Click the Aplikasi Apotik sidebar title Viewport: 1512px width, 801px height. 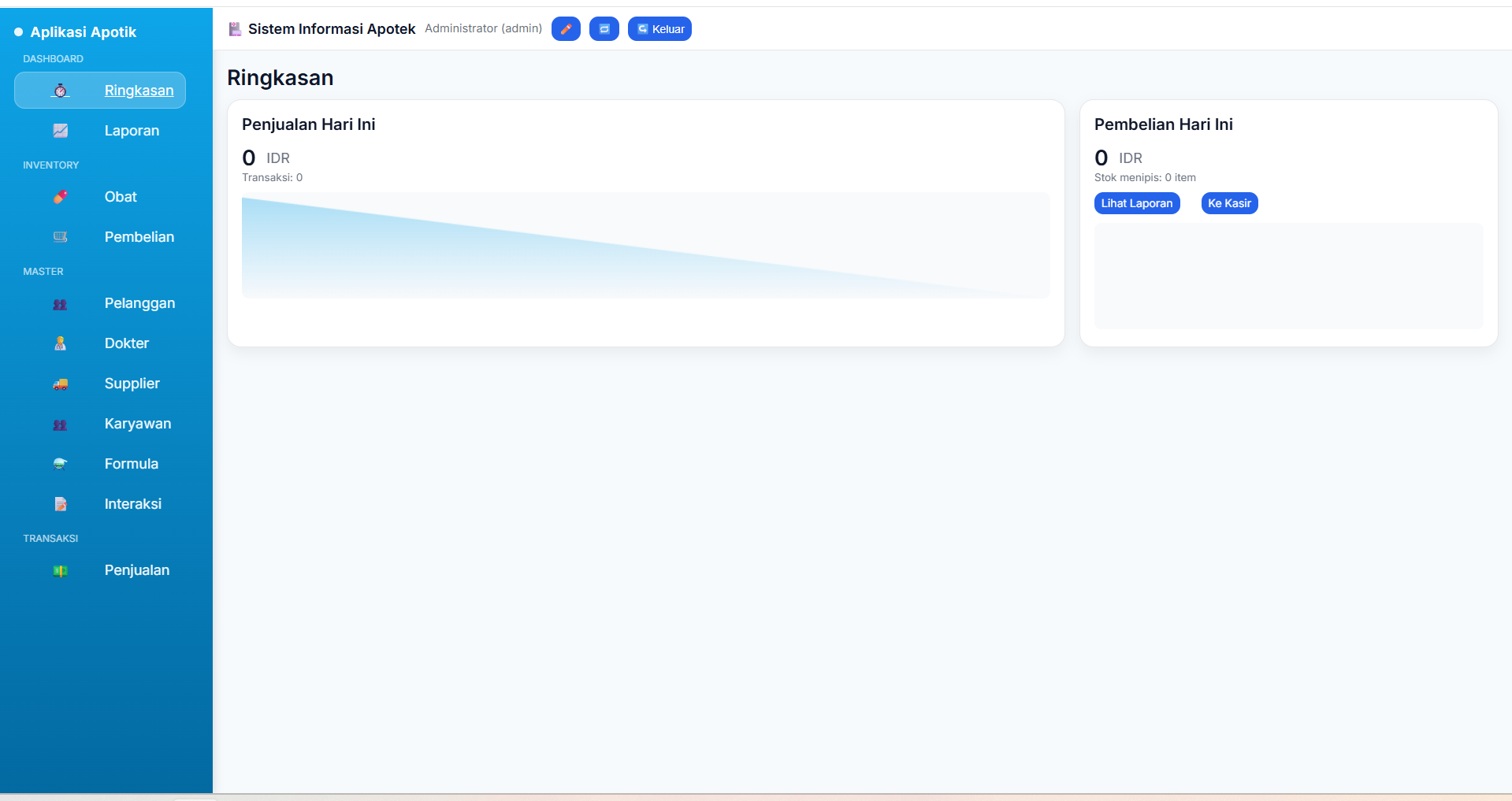pyautogui.click(x=84, y=32)
